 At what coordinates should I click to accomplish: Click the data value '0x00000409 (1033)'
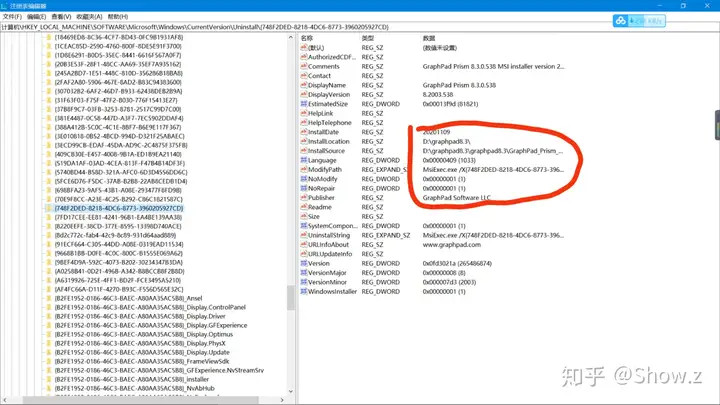pyautogui.click(x=449, y=160)
